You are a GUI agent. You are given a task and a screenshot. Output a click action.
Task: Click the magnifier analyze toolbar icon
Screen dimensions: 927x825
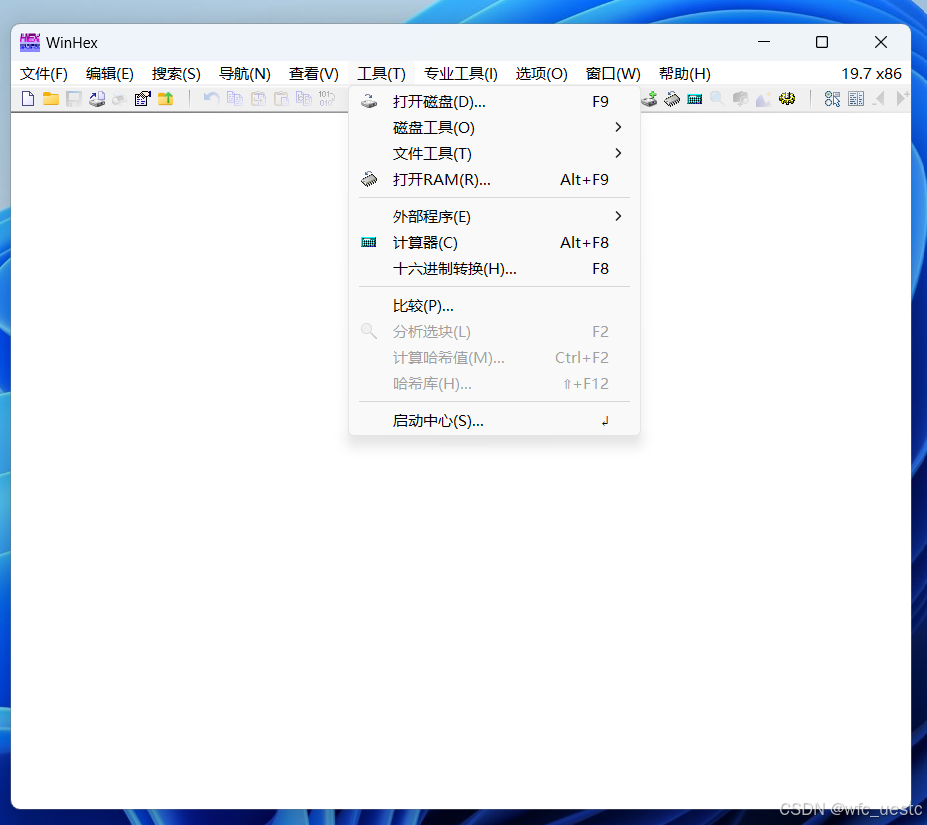[x=717, y=99]
